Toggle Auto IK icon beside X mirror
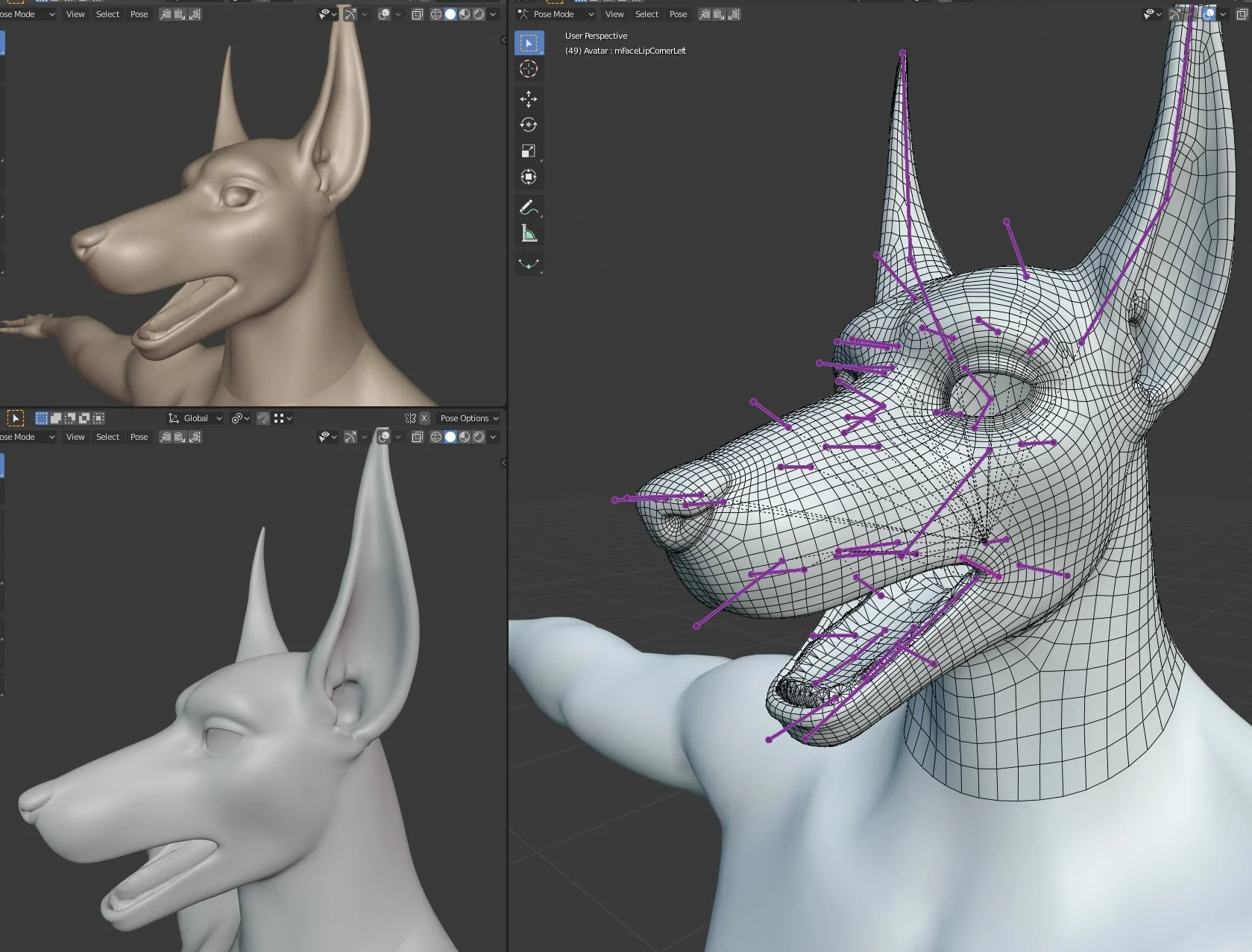Image resolution: width=1252 pixels, height=952 pixels. [410, 418]
